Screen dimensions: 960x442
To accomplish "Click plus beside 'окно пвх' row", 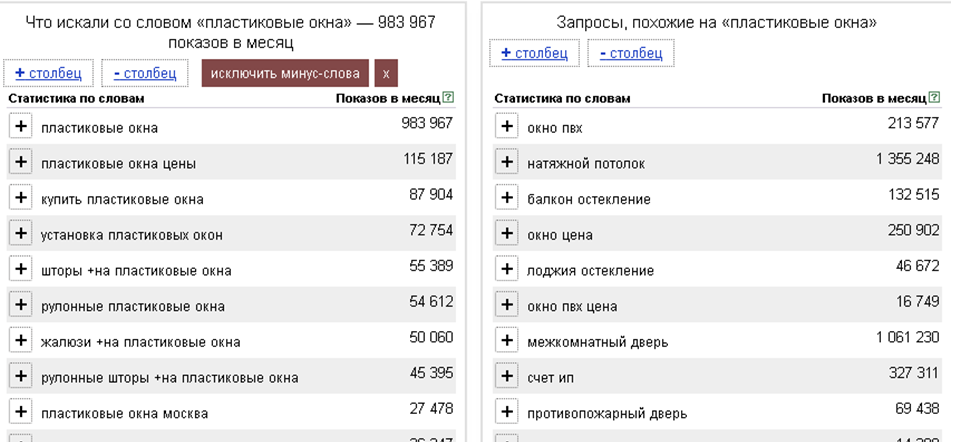I will pyautogui.click(x=506, y=127).
